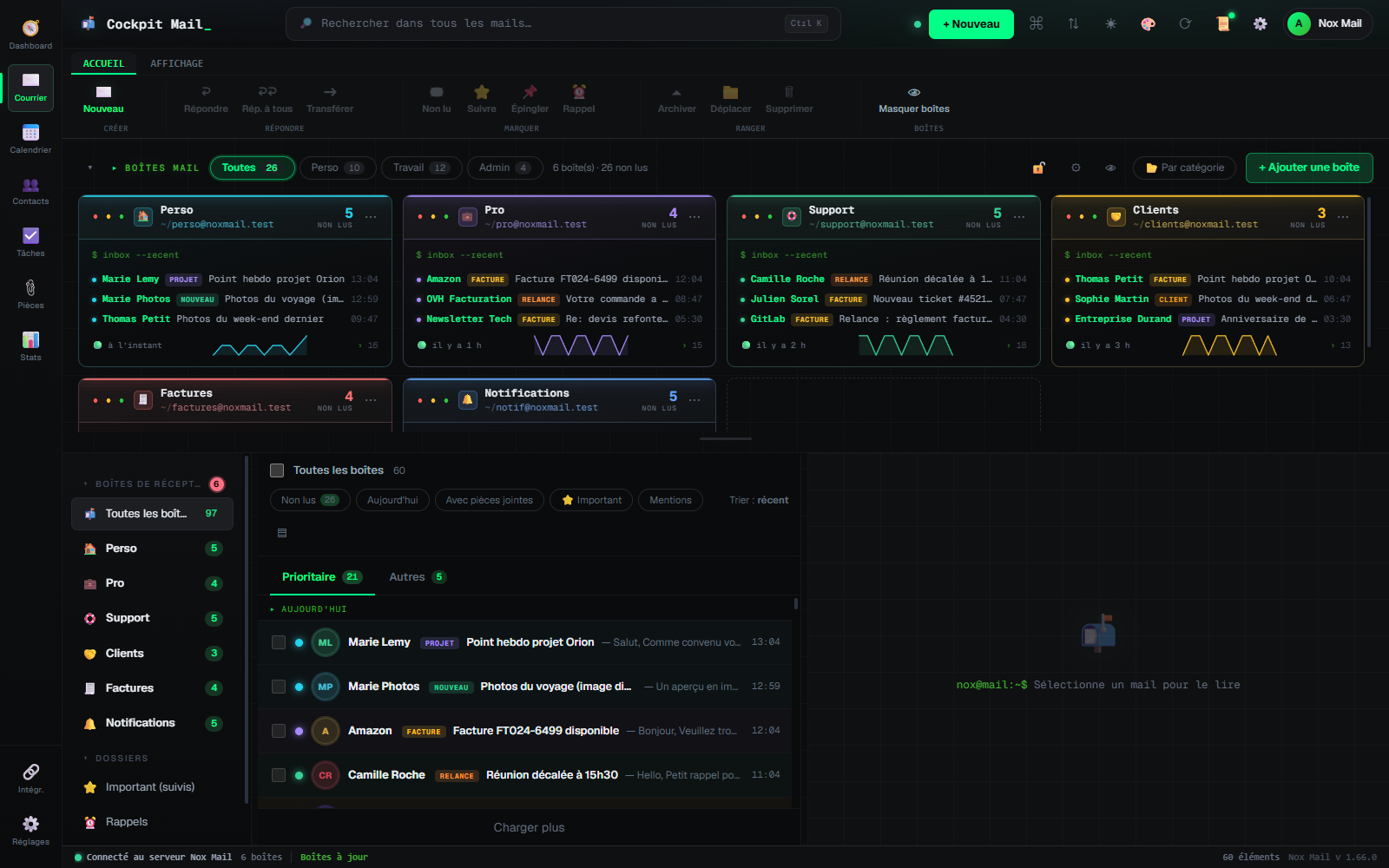1389x868 pixels.
Task: Open the Notifications card three-dots menu
Action: (694, 400)
